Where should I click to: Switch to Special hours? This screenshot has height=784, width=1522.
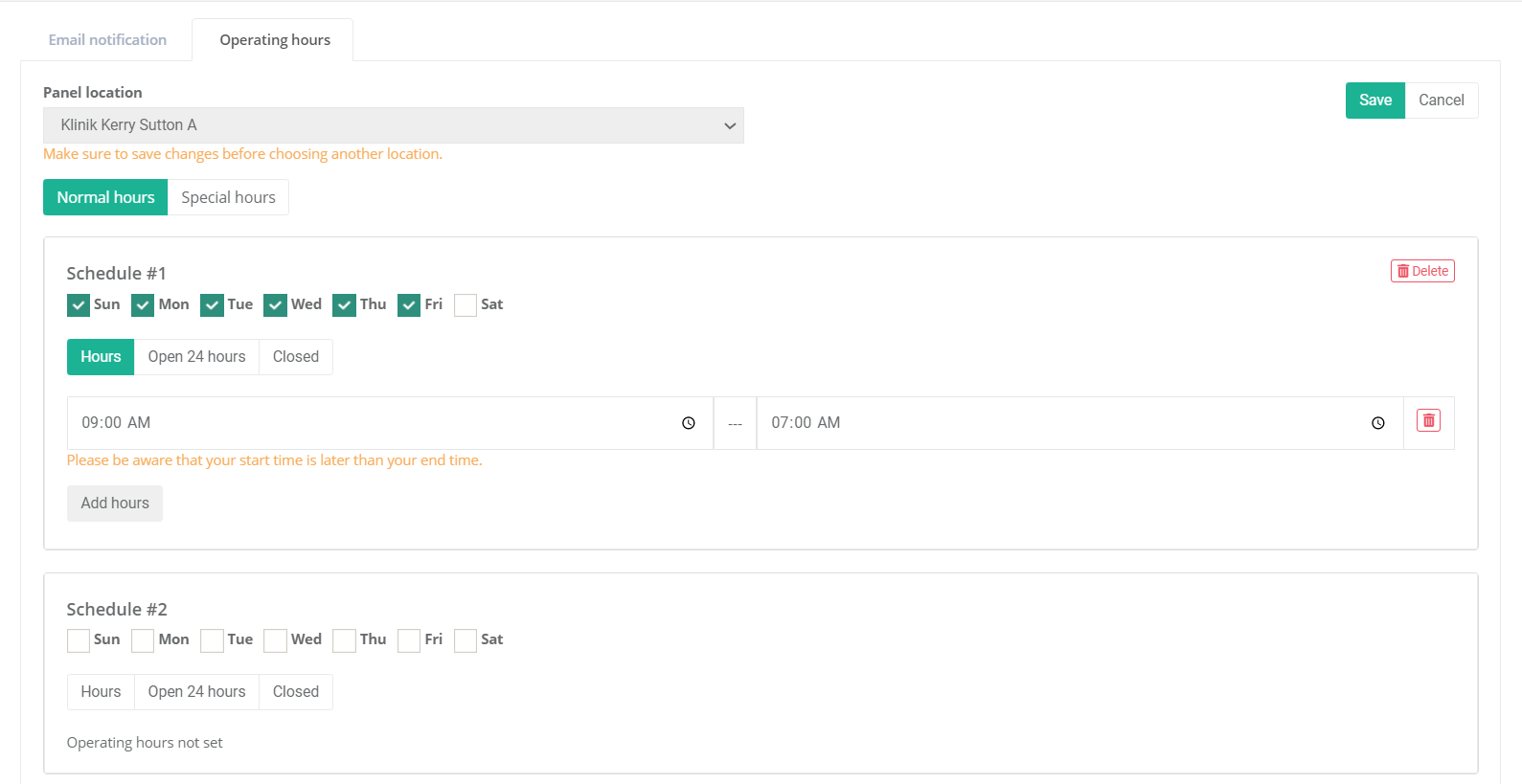pos(228,197)
